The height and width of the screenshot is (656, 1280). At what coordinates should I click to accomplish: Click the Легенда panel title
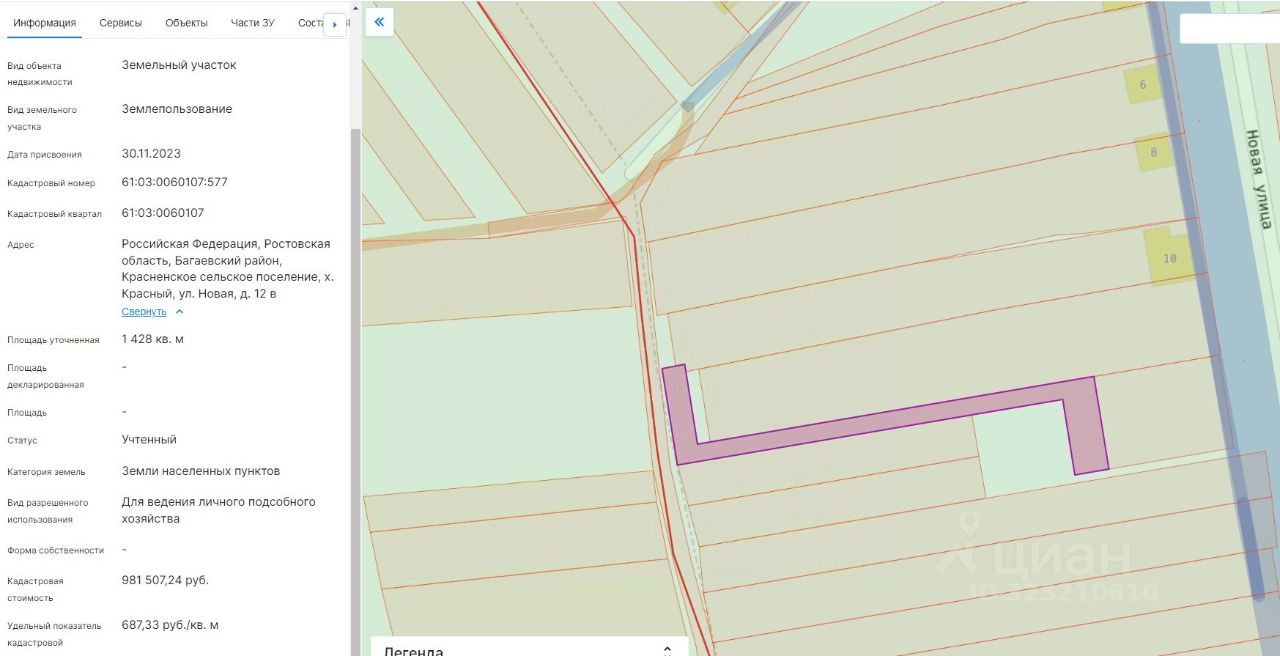(413, 650)
